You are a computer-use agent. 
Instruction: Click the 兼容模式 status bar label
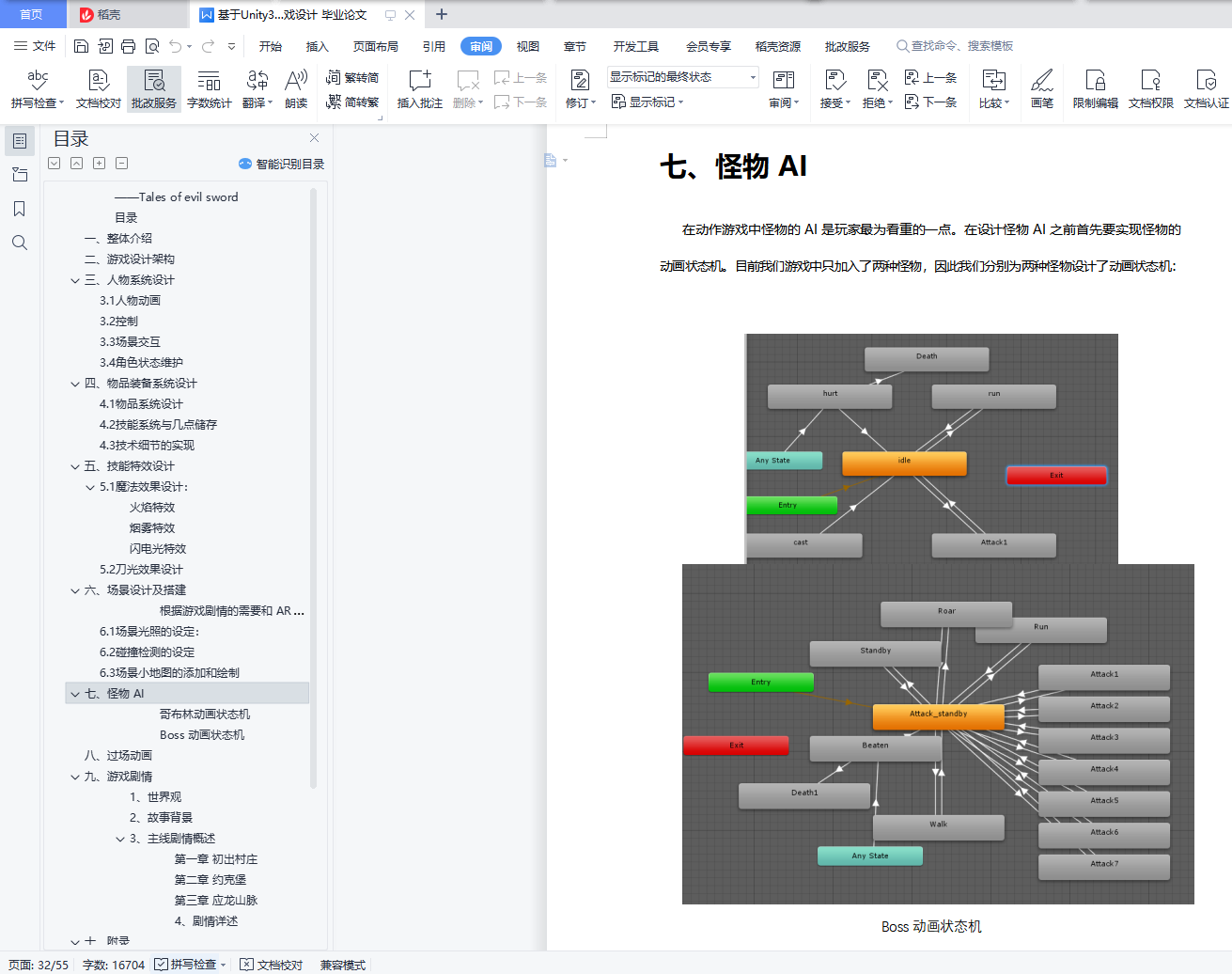pos(343,965)
